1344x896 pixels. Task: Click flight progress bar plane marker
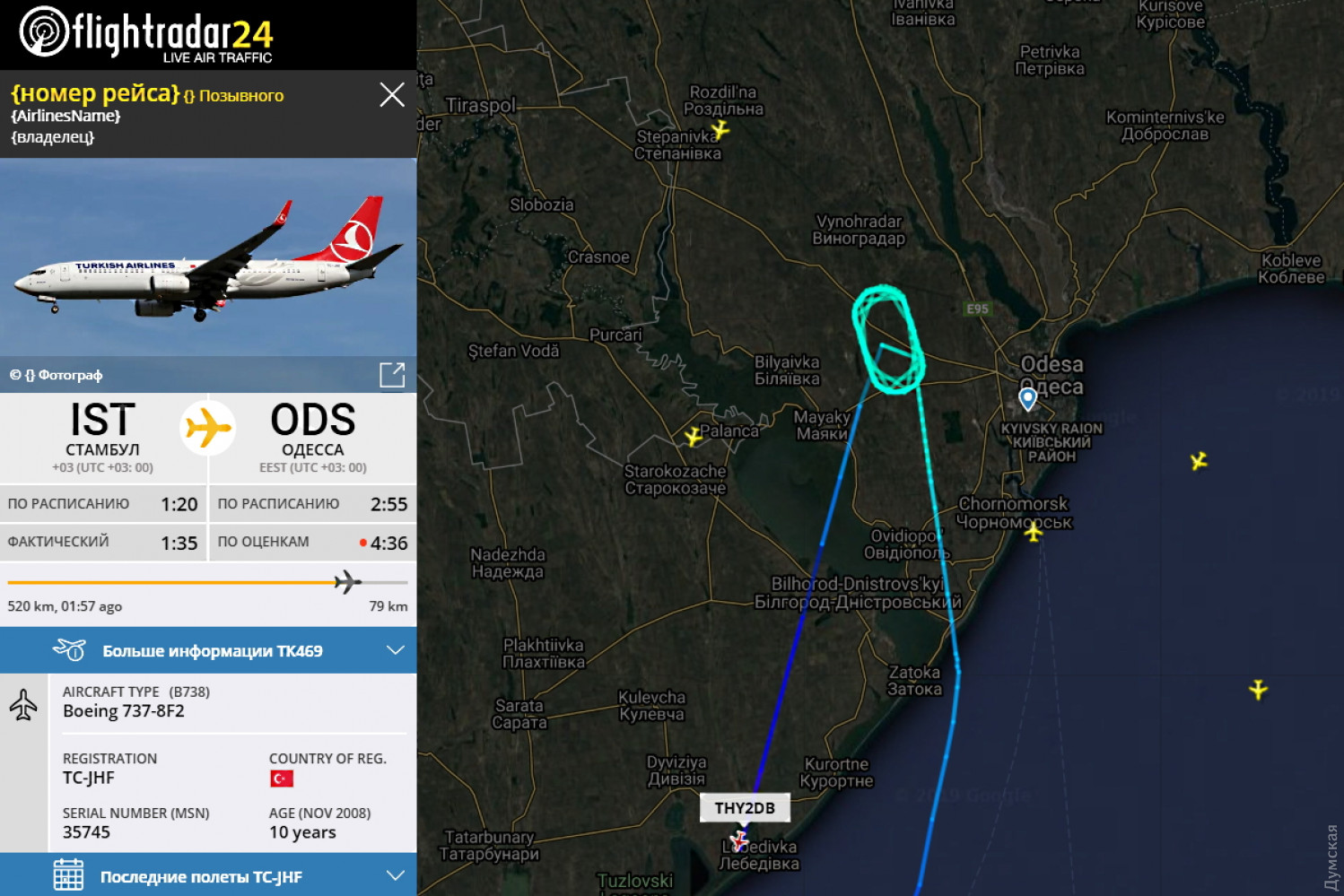click(x=347, y=582)
